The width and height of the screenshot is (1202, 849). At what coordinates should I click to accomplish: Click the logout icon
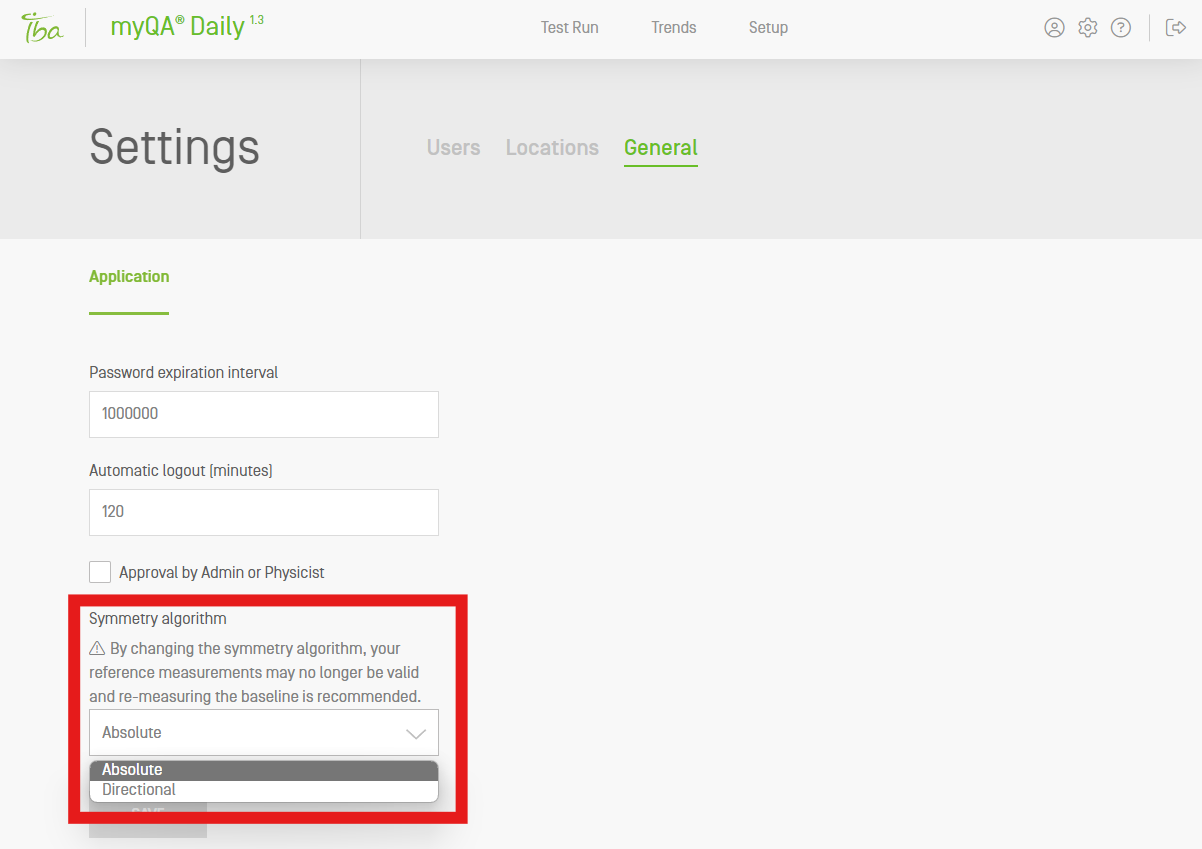(x=1176, y=28)
